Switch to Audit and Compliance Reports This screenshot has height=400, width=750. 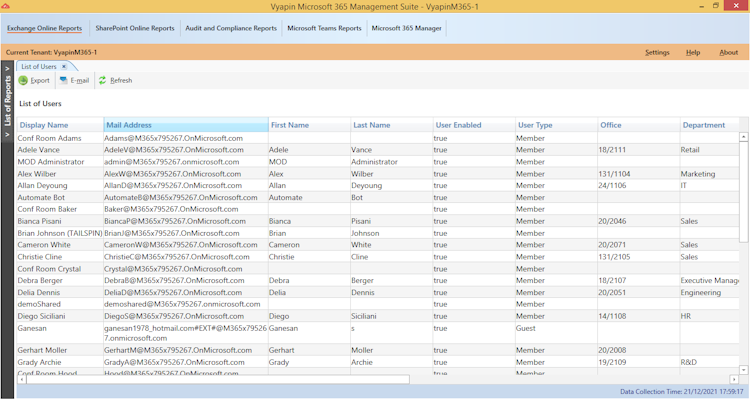tap(231, 28)
